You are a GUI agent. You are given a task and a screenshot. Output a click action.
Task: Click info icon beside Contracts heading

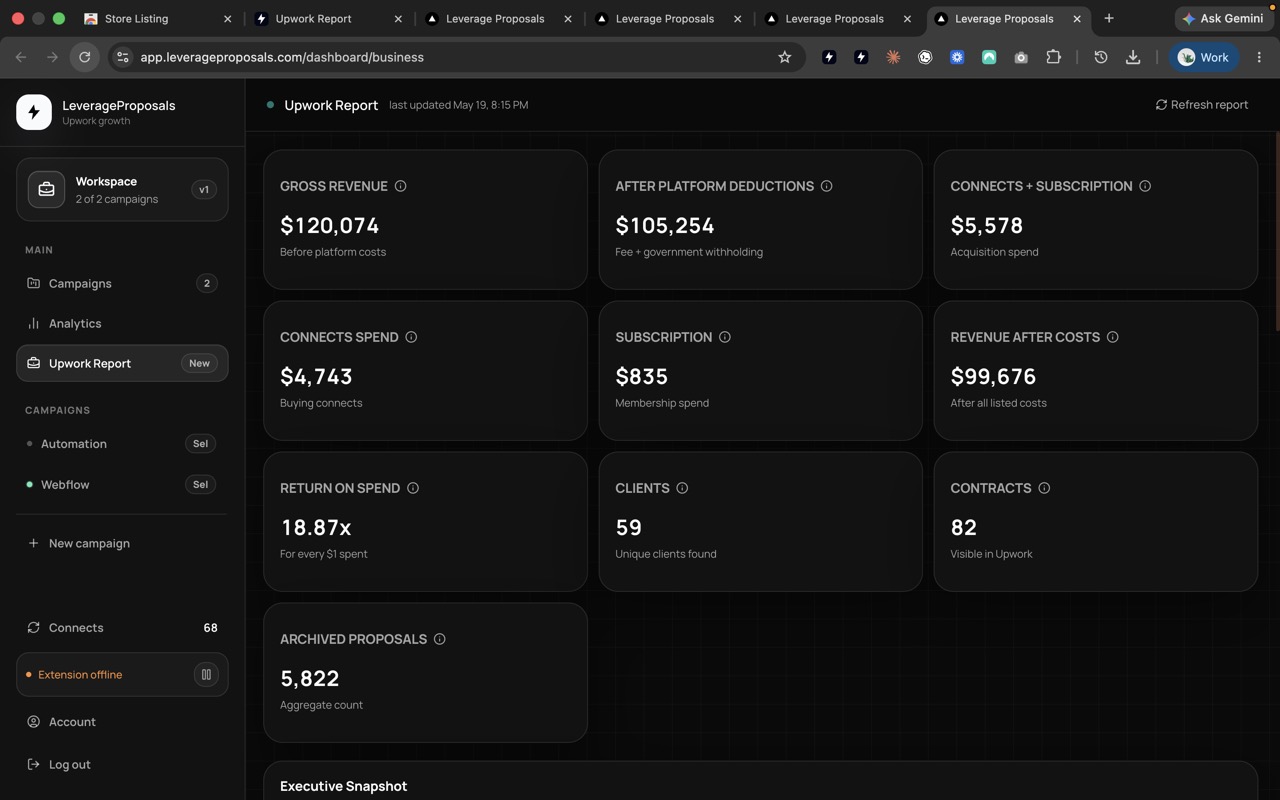click(1044, 488)
